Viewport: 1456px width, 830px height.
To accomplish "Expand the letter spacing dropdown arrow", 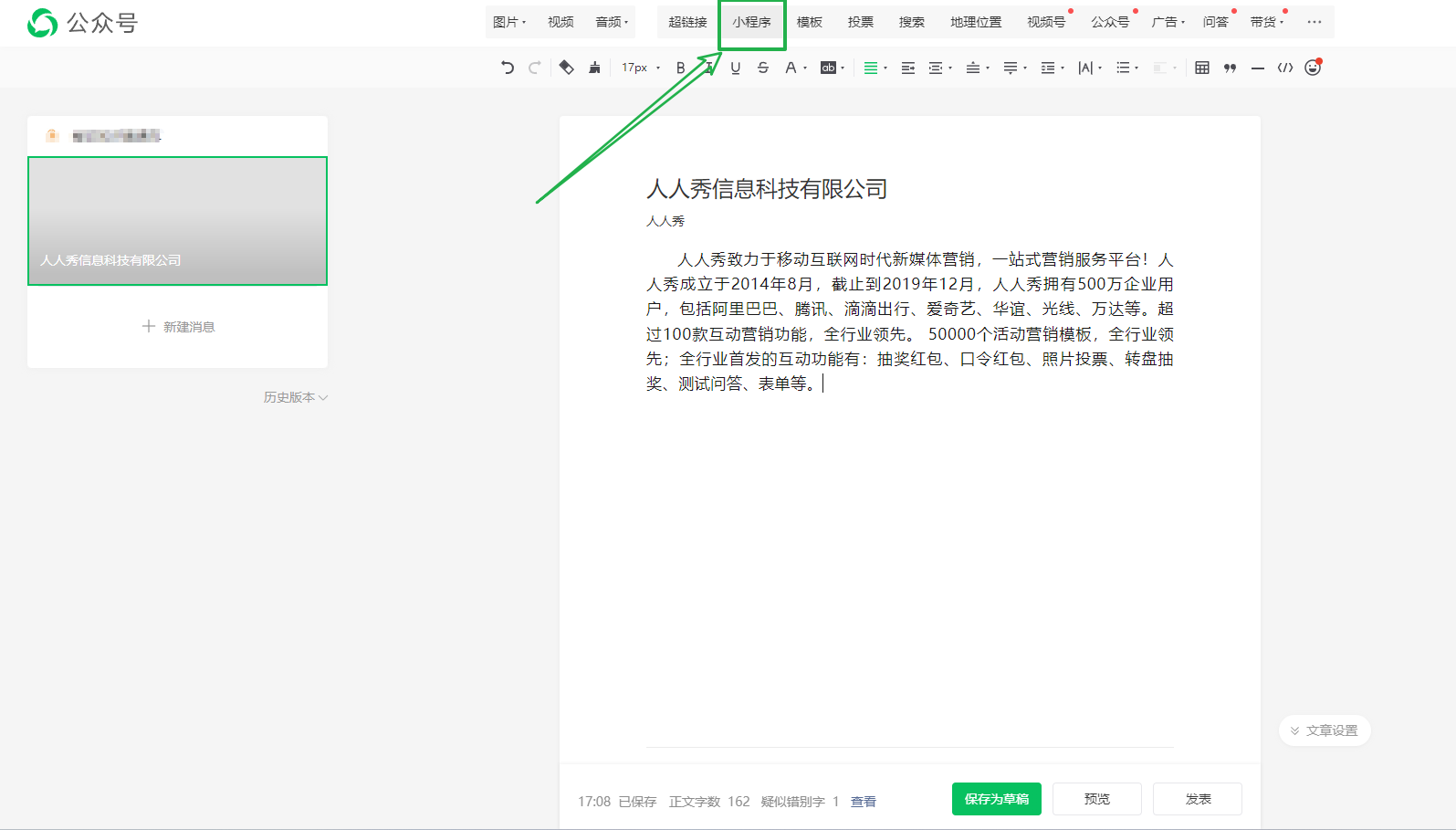I will tap(1100, 68).
